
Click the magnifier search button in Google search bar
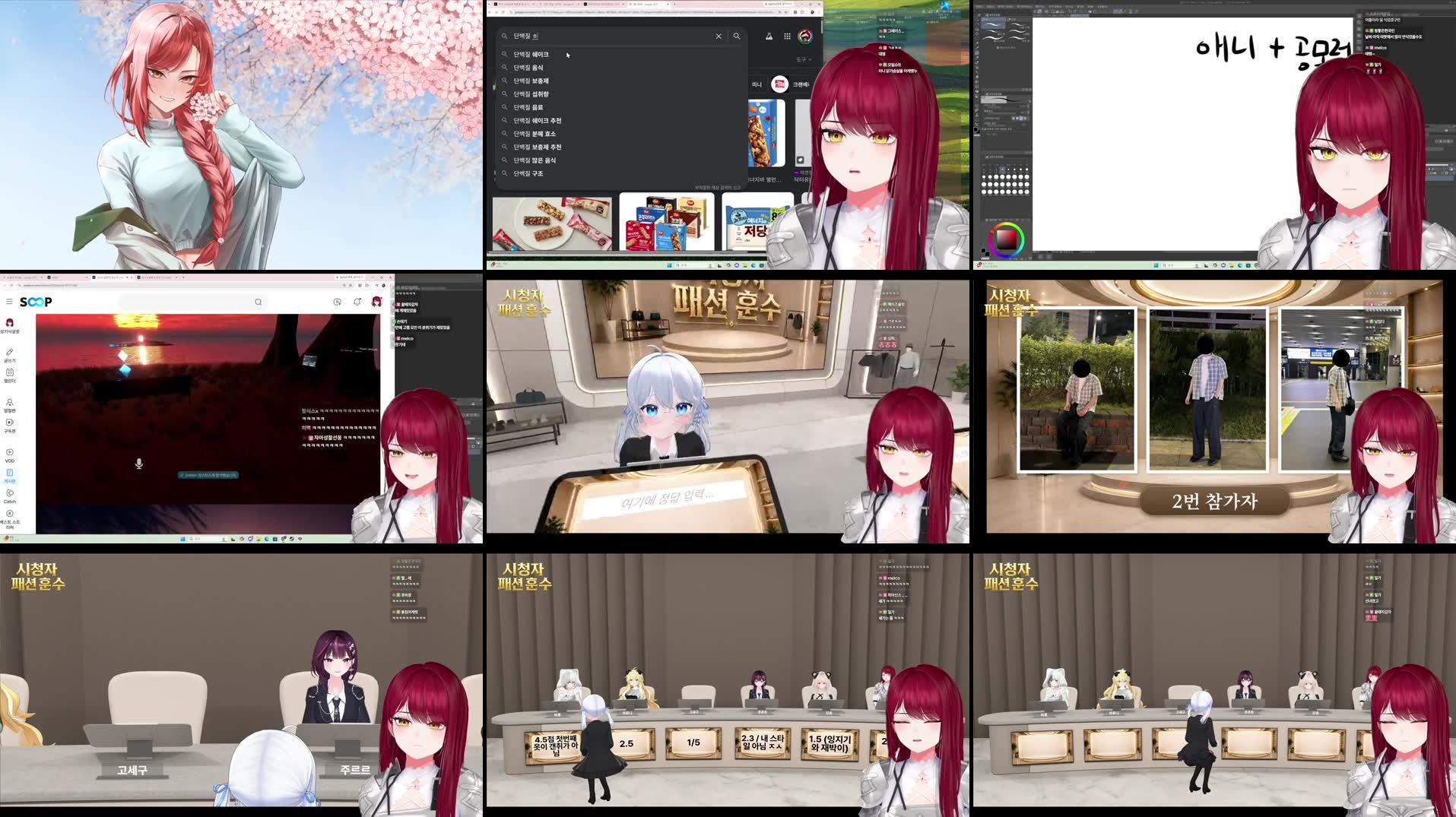tap(737, 36)
